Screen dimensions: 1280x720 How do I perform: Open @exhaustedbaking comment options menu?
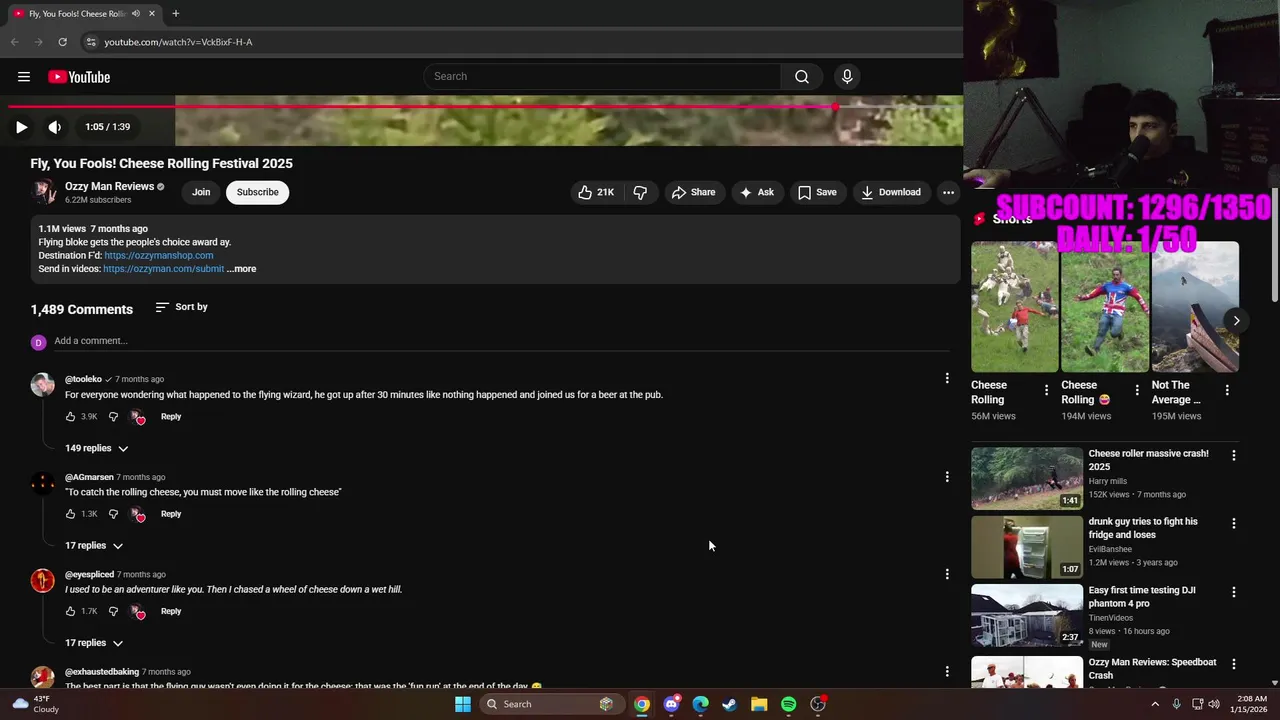947,672
